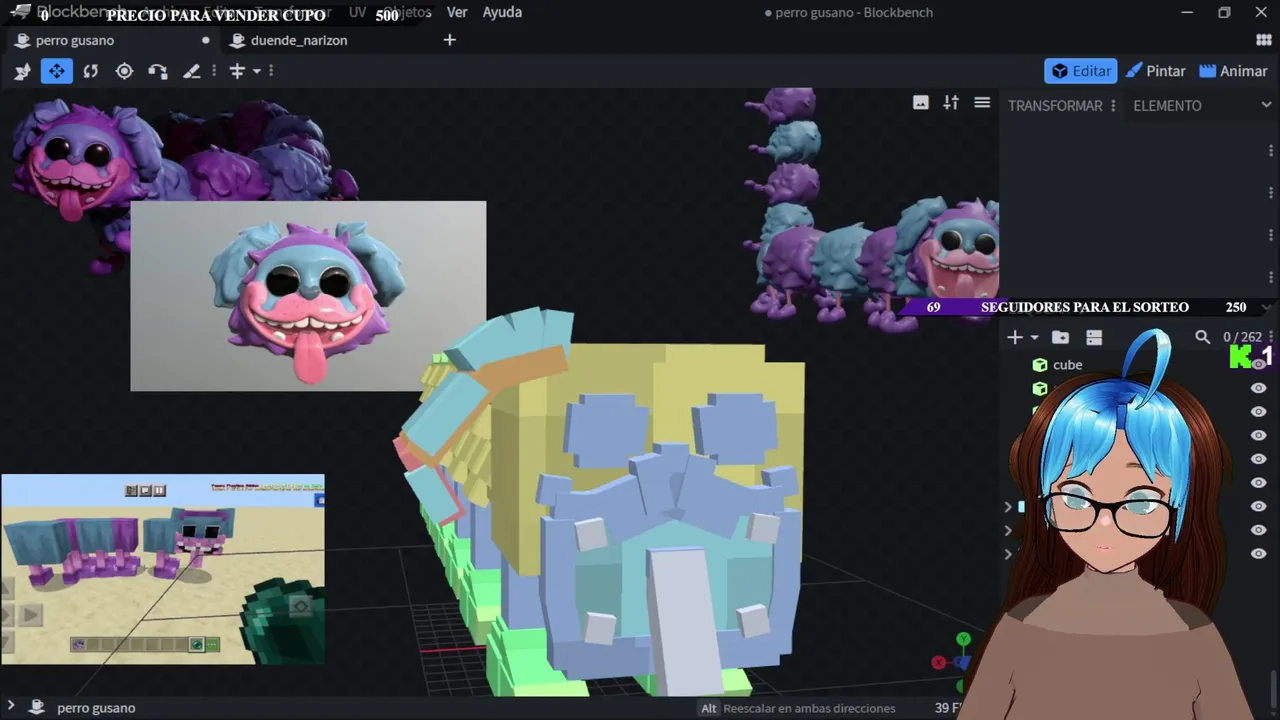The height and width of the screenshot is (720, 1280).
Task: Open the UV menu
Action: click(x=357, y=12)
